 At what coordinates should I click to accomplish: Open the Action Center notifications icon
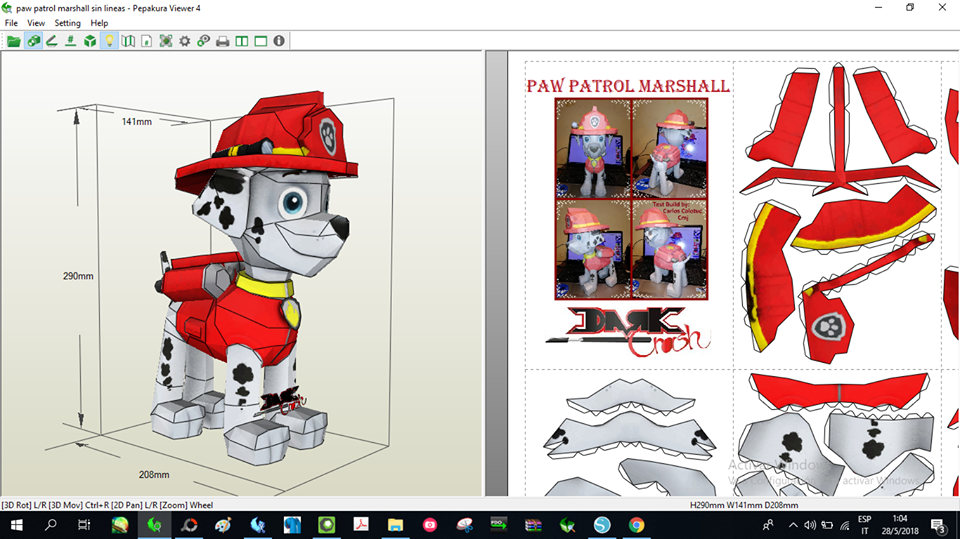pos(939,525)
